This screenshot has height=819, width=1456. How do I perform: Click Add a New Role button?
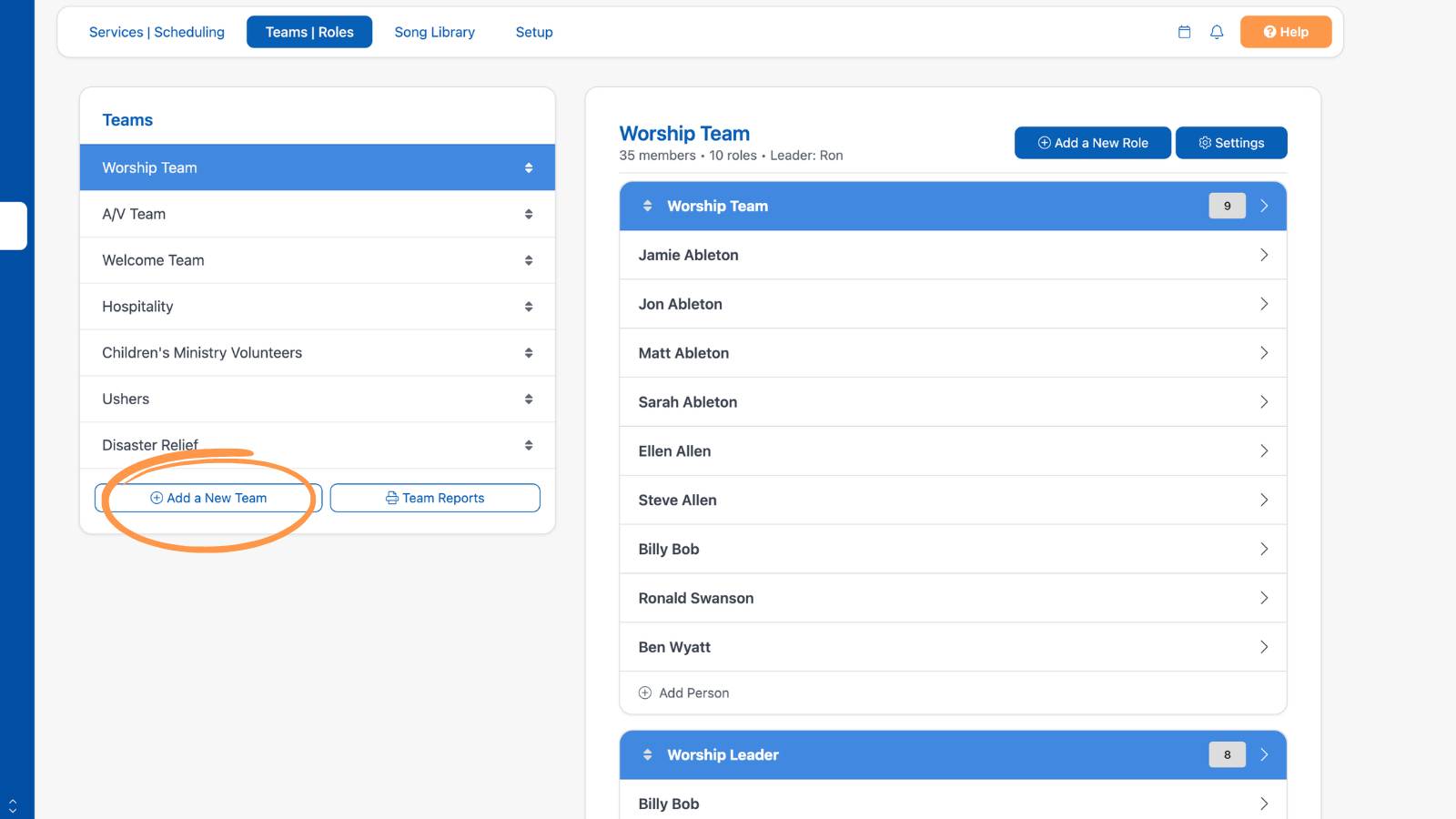1093,143
